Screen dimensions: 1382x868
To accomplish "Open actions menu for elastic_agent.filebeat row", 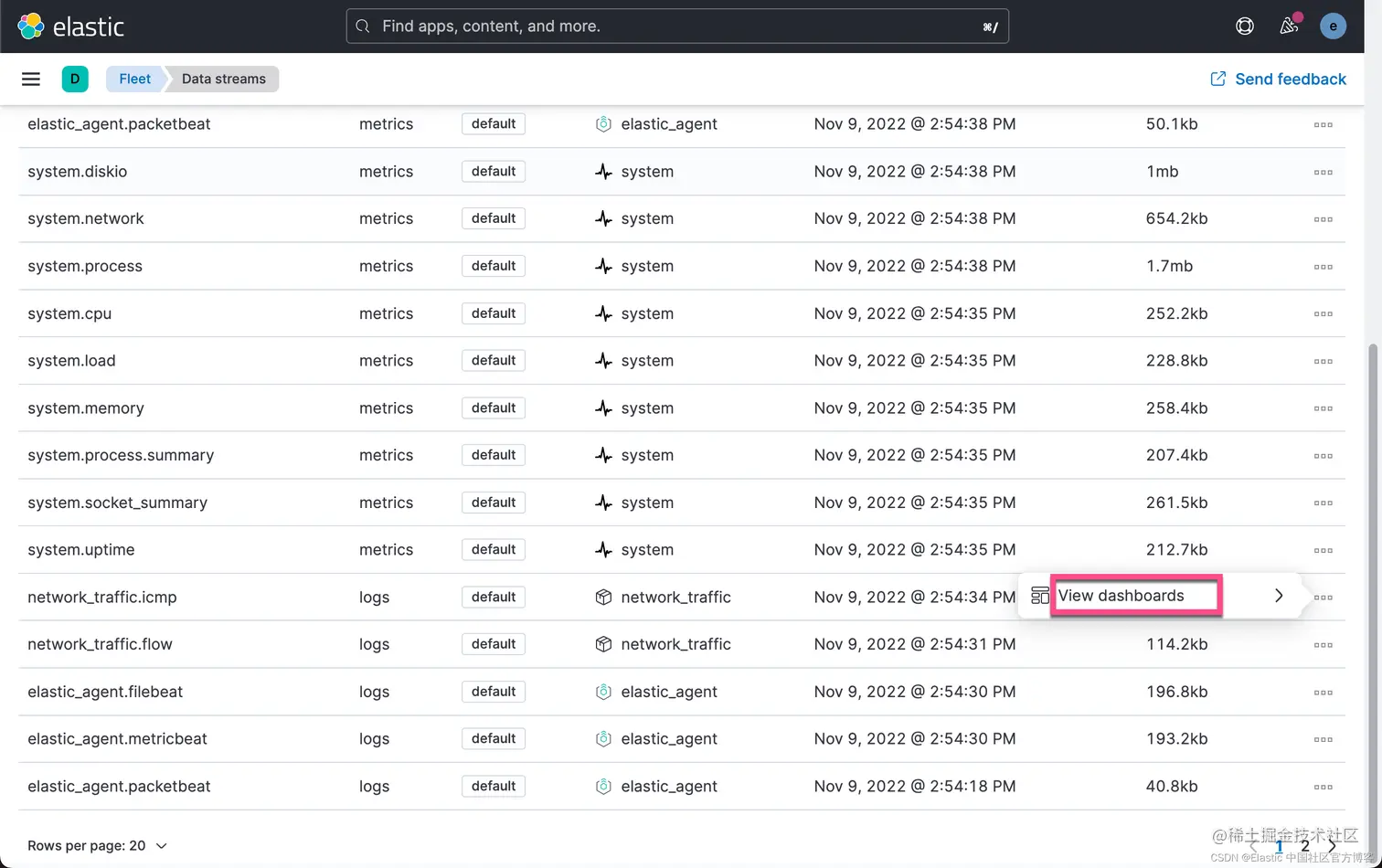I will [x=1323, y=693].
